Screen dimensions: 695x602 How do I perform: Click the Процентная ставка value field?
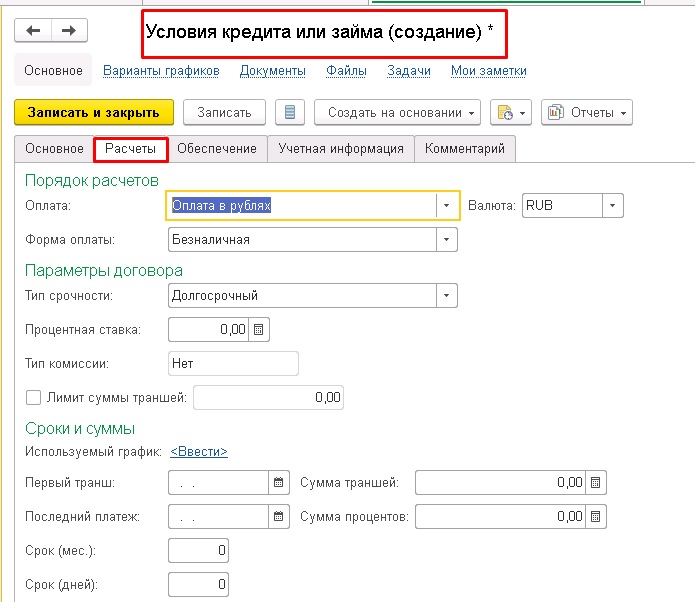(209, 329)
